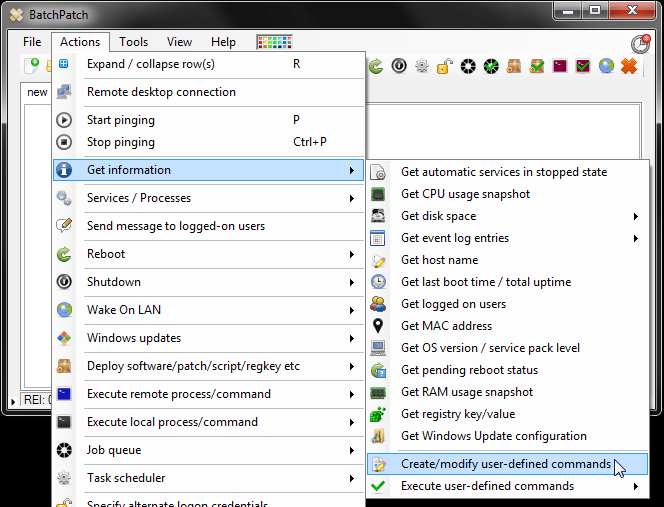Open the color grid icon in menu bar
The image size is (664, 507).
274,42
